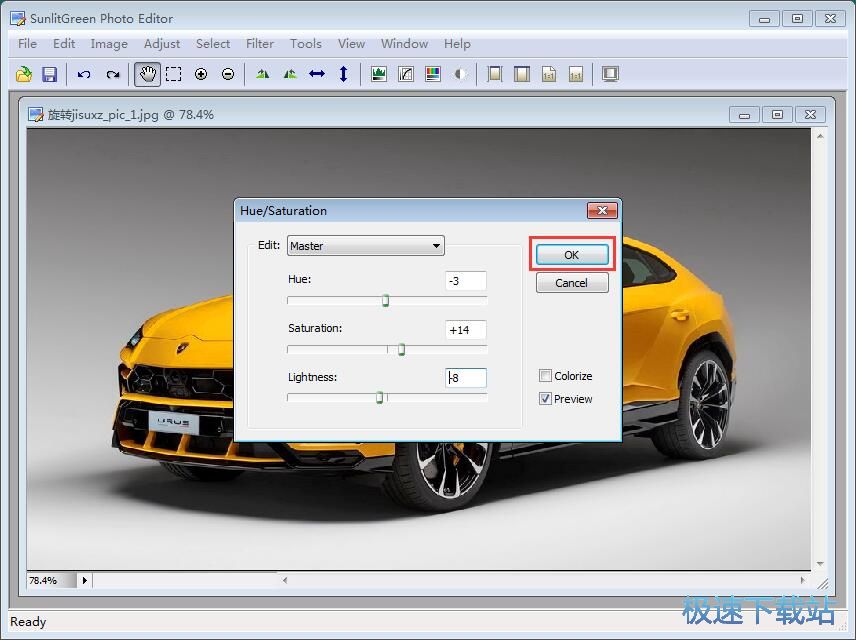Click the brightness/contrast half-circle icon
This screenshot has height=640, width=856.
coord(460,74)
